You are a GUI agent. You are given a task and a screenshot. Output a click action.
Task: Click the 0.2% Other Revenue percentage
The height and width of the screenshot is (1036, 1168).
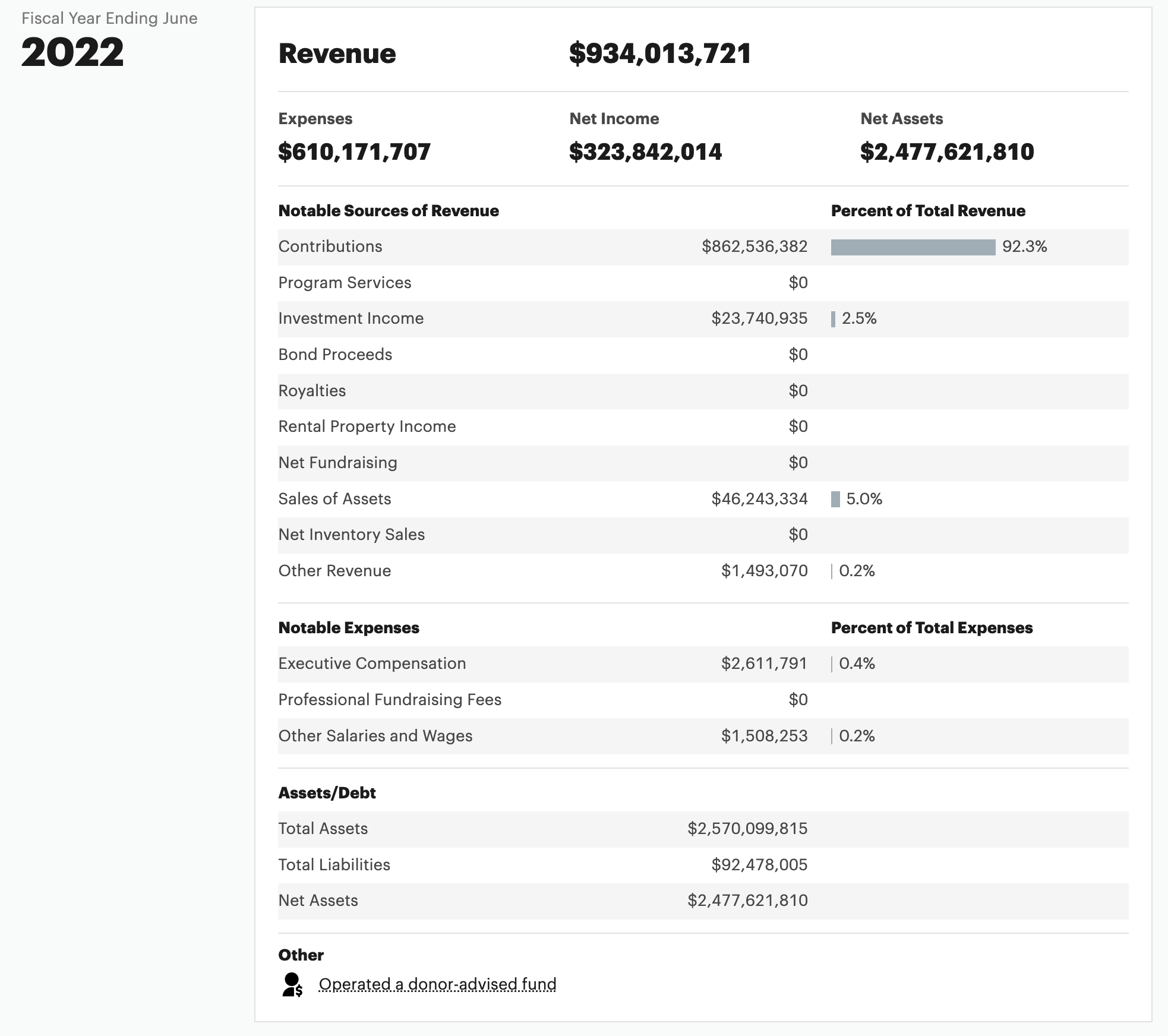click(857, 571)
